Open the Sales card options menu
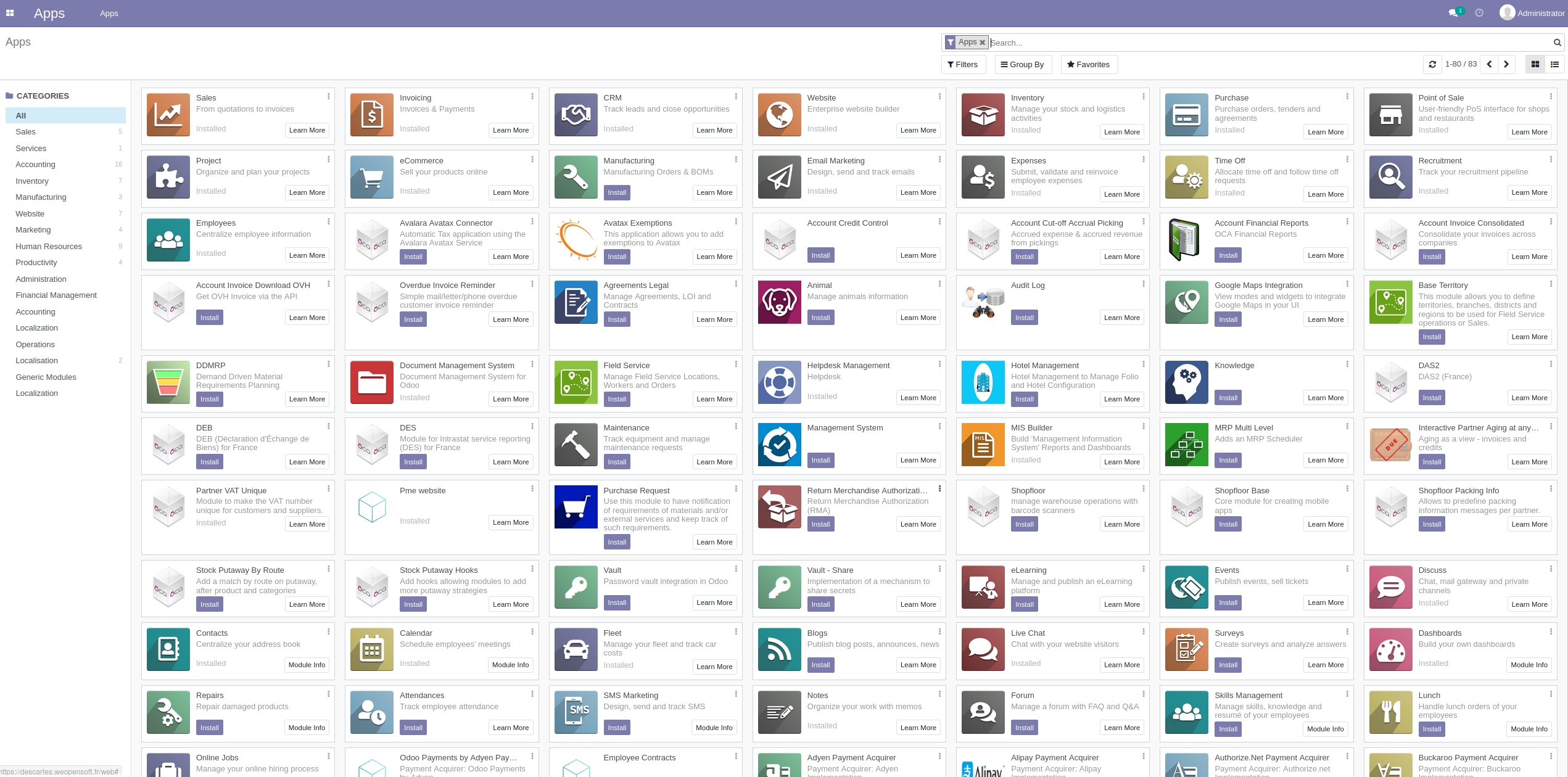 pos(328,97)
